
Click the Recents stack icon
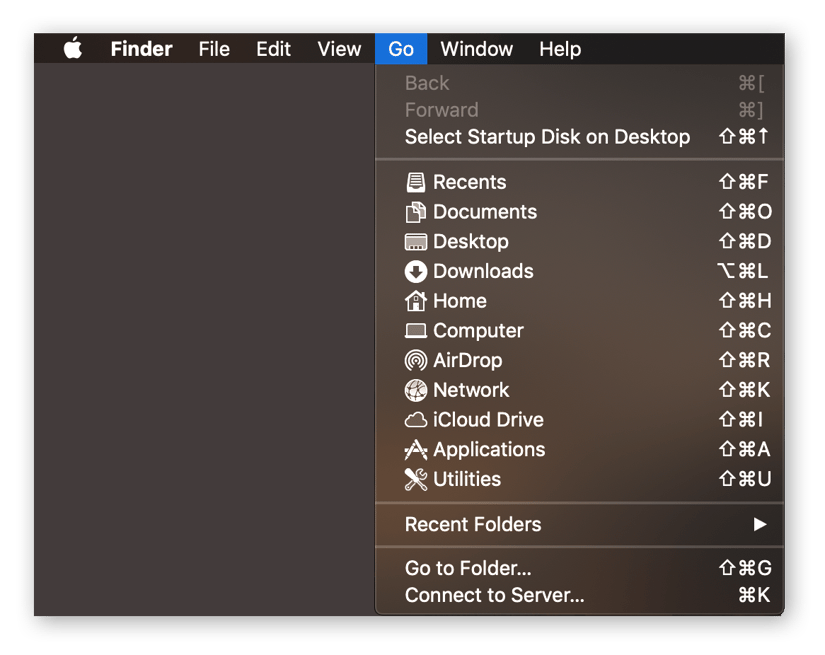point(416,181)
